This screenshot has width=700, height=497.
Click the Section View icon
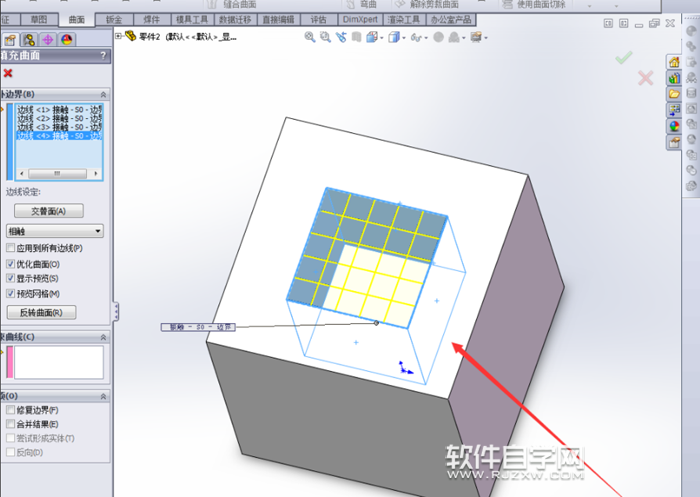pyautogui.click(x=356, y=37)
